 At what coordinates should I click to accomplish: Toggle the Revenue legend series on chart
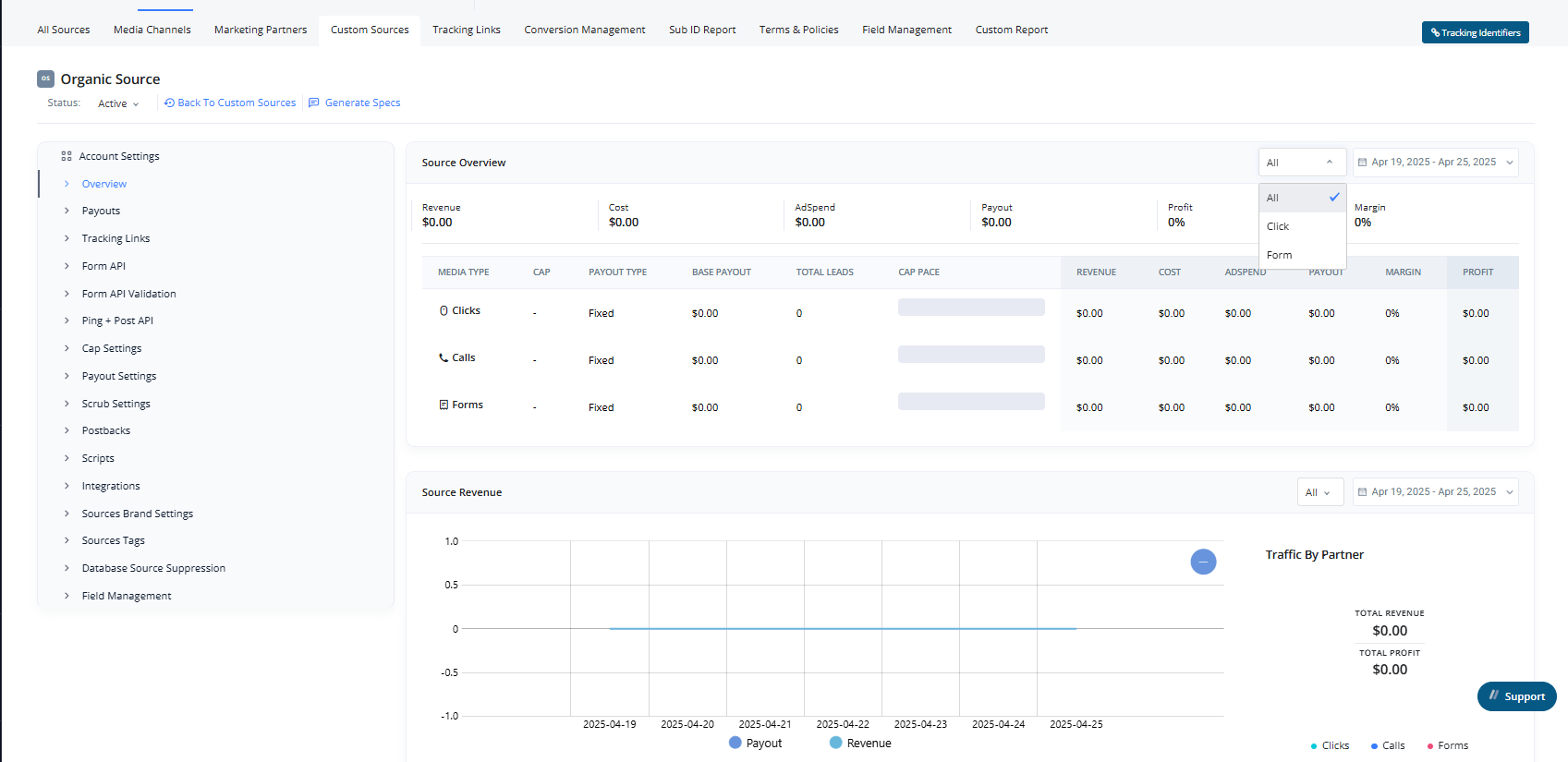pyautogui.click(x=860, y=744)
